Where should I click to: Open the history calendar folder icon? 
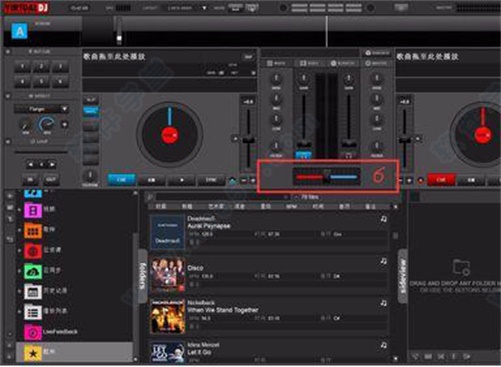[33, 292]
